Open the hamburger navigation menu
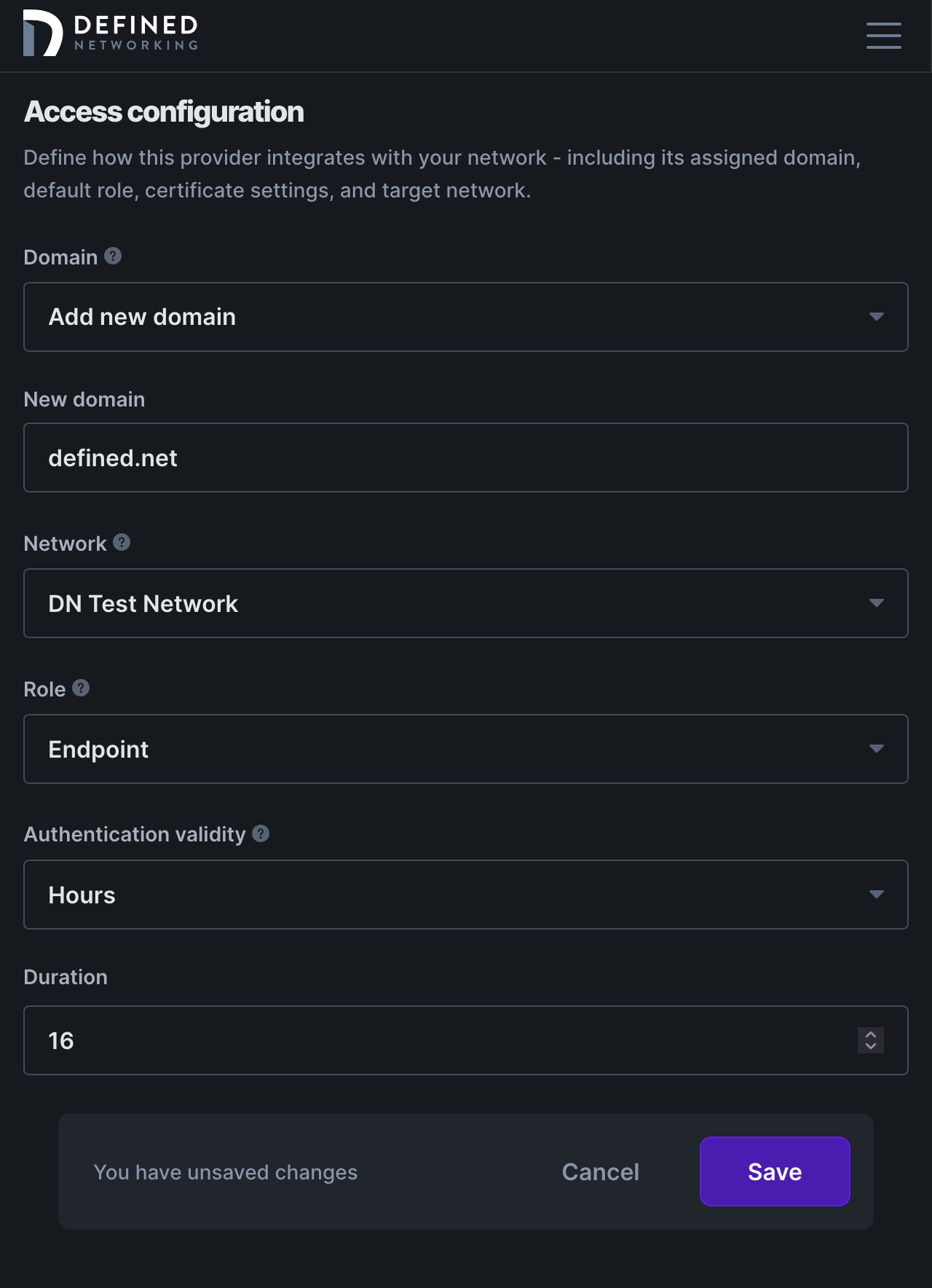Viewport: 932px width, 1288px height. click(x=883, y=36)
